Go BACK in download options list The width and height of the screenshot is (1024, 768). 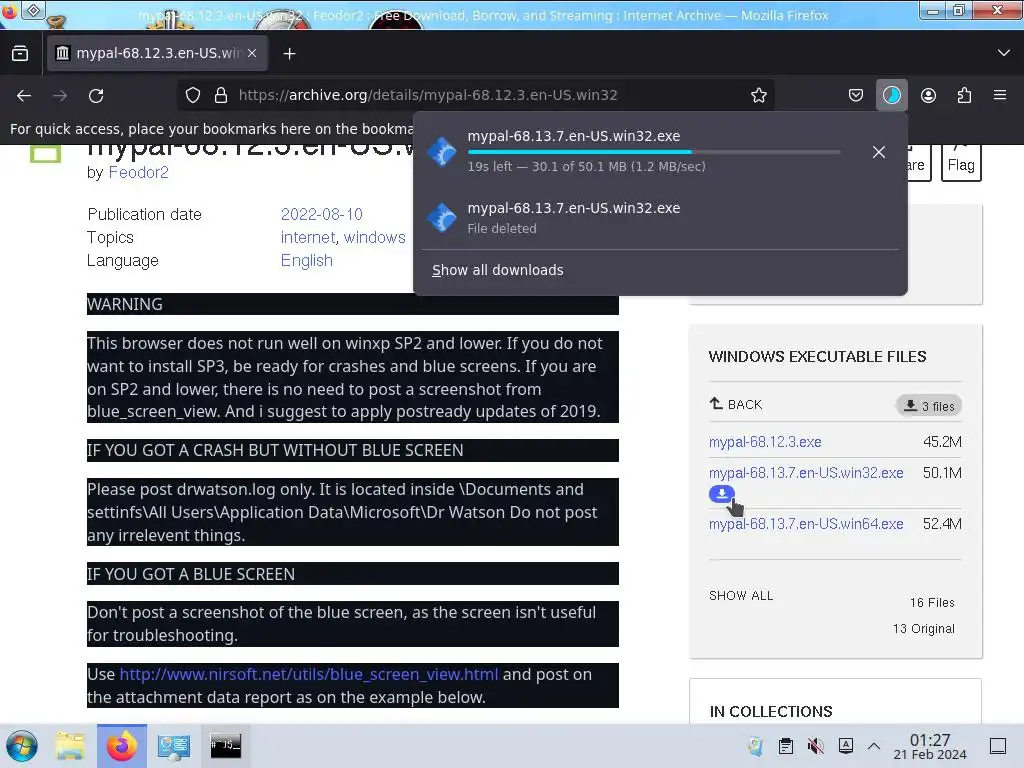point(736,404)
